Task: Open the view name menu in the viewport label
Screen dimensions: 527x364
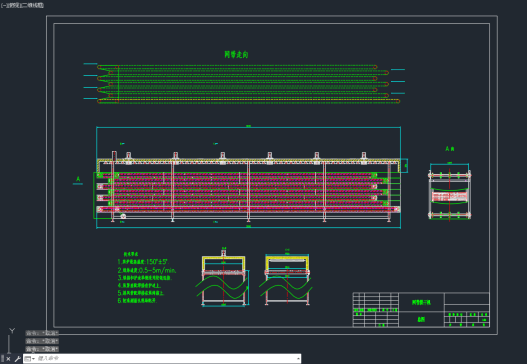Action: 13,5
